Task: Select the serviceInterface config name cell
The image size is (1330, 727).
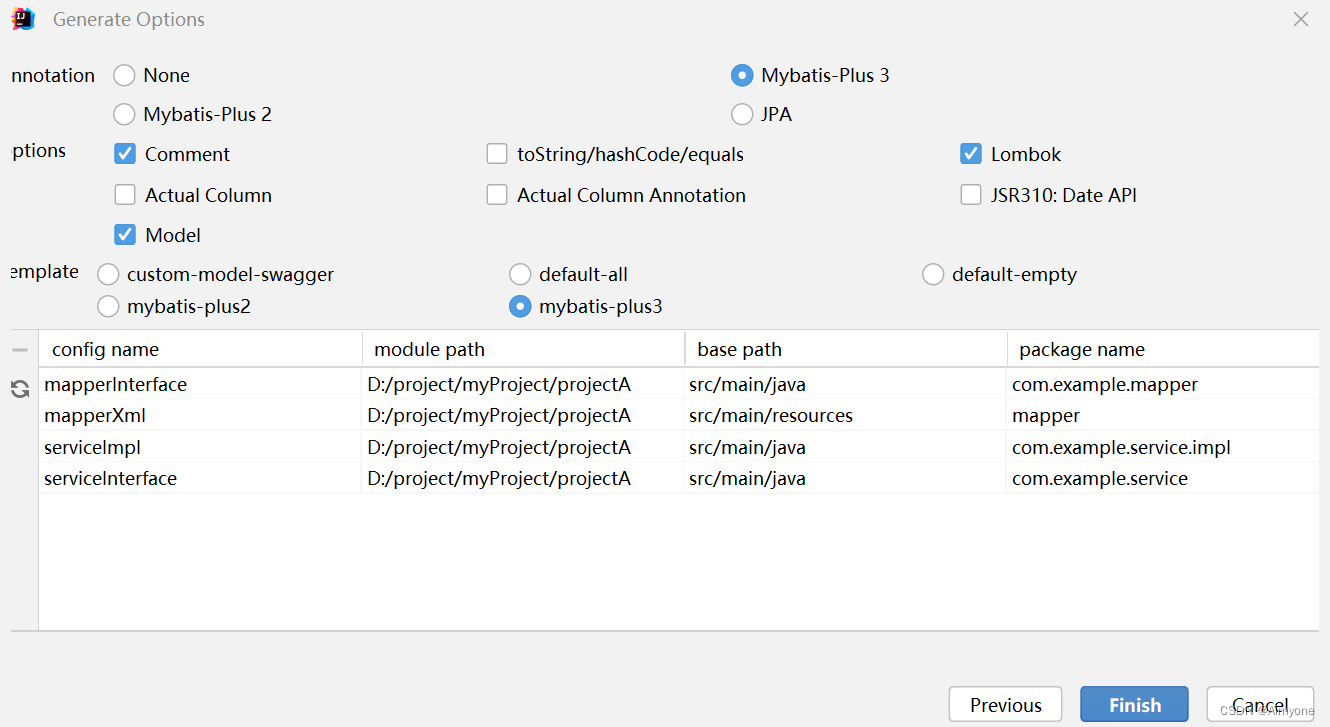Action: click(200, 478)
